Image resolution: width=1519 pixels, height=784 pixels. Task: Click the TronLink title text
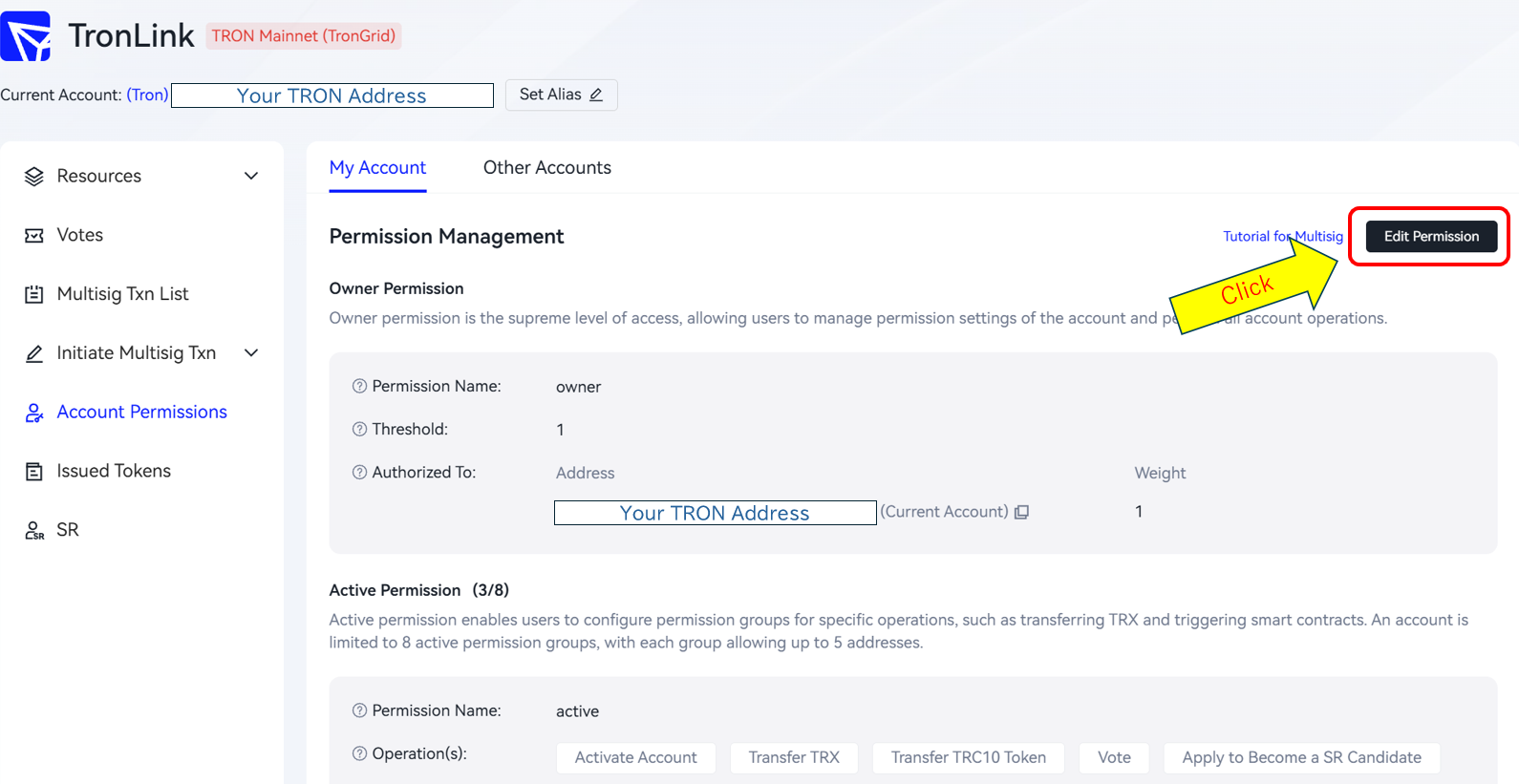132,36
